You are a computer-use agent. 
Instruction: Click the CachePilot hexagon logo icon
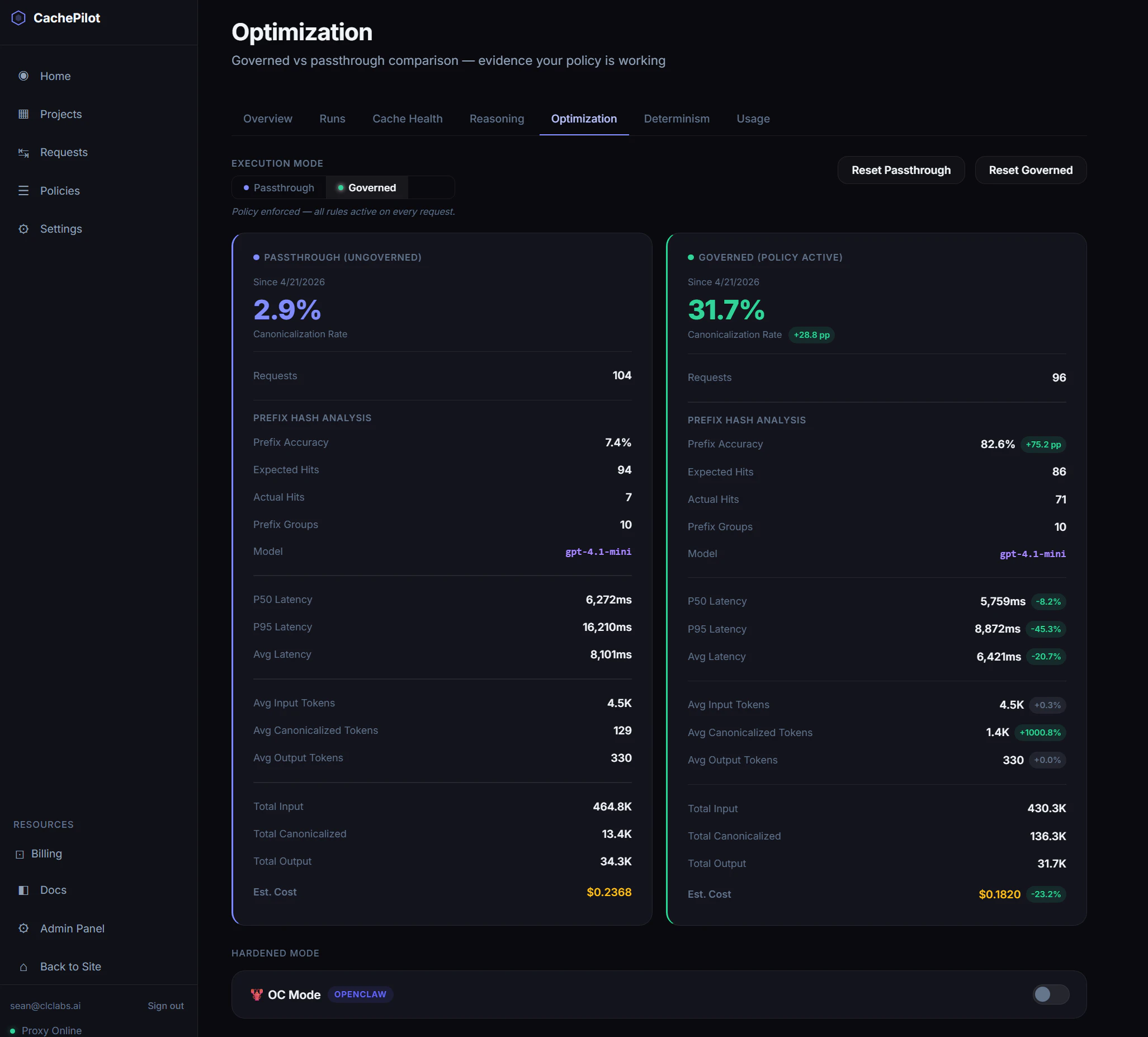click(18, 18)
